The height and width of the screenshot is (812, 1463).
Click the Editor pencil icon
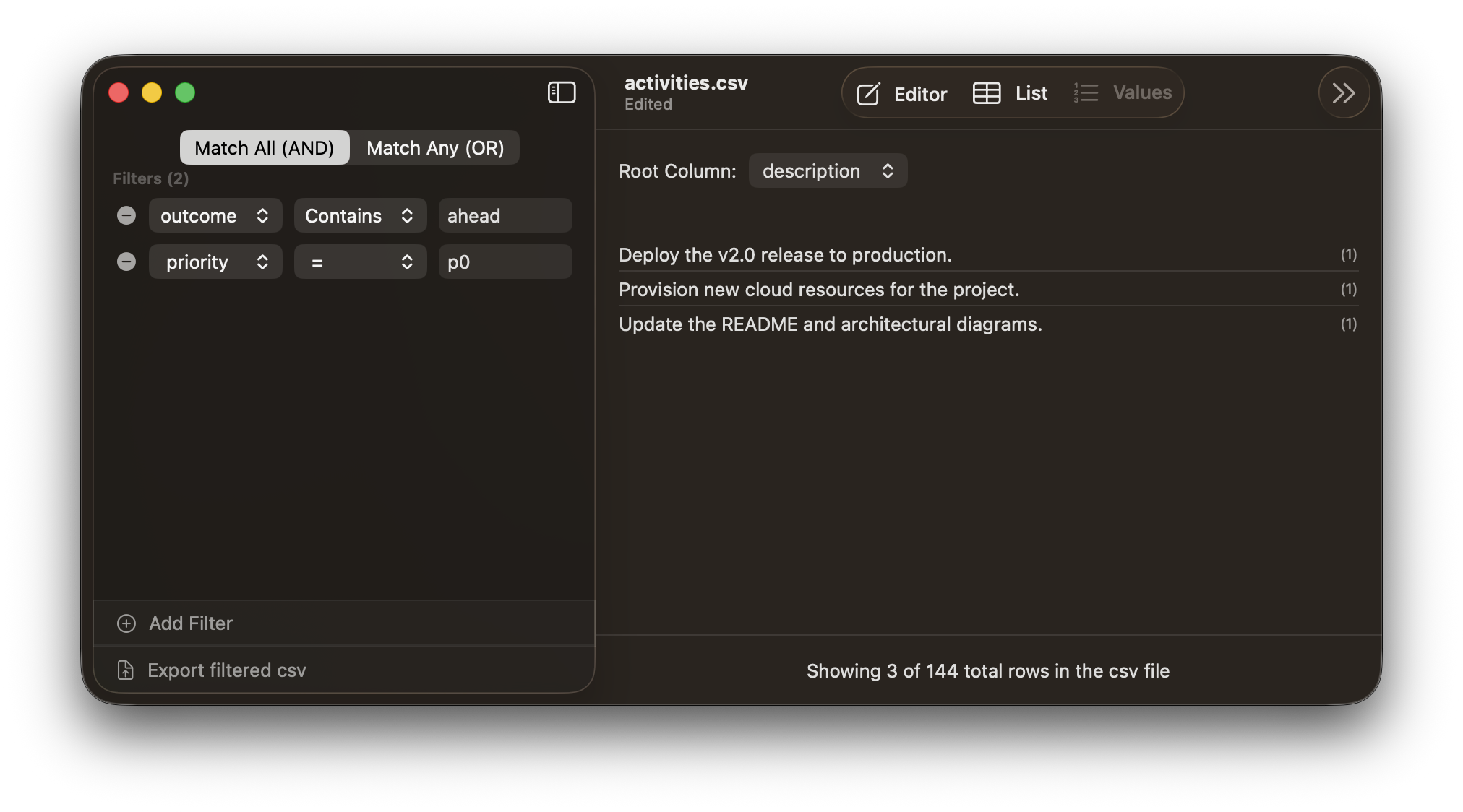(x=868, y=94)
